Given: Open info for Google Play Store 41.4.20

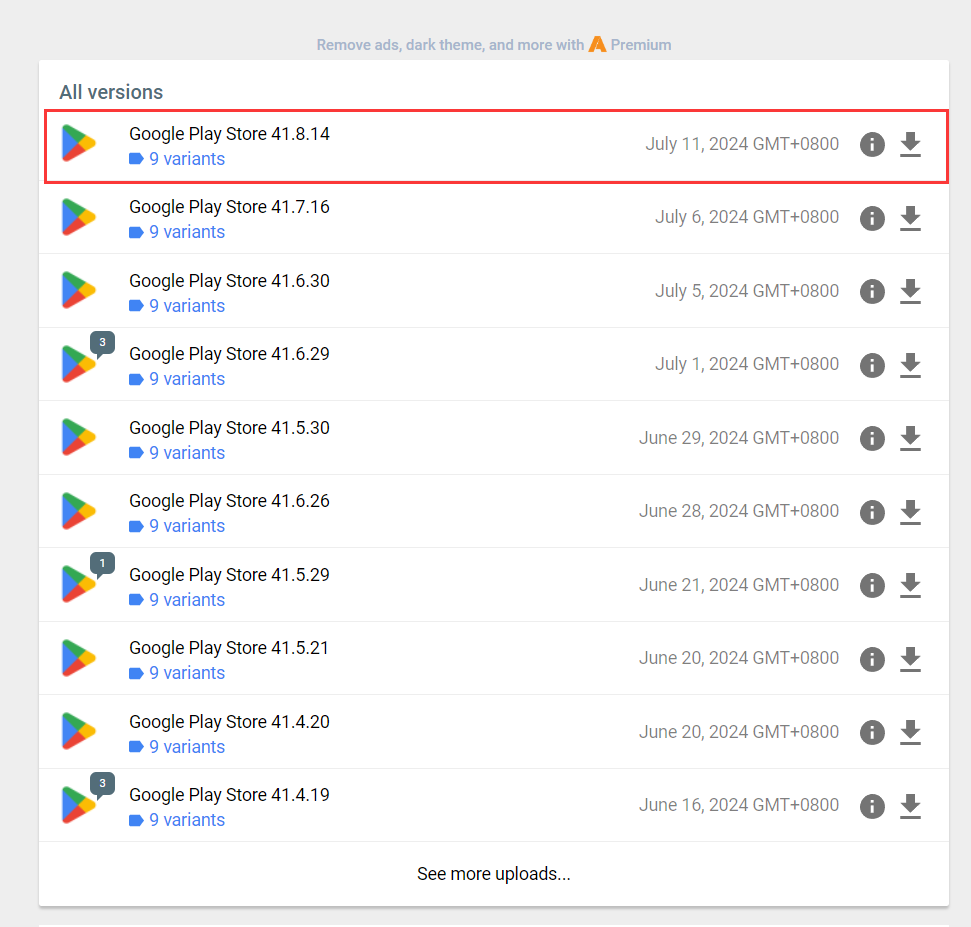Looking at the screenshot, I should (x=872, y=732).
